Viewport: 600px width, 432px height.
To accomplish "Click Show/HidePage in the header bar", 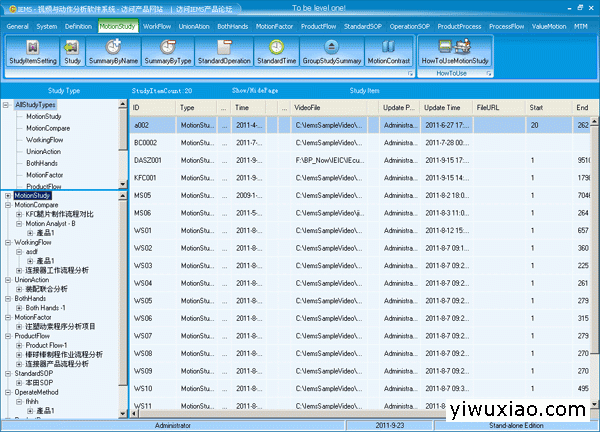I will [x=255, y=91].
